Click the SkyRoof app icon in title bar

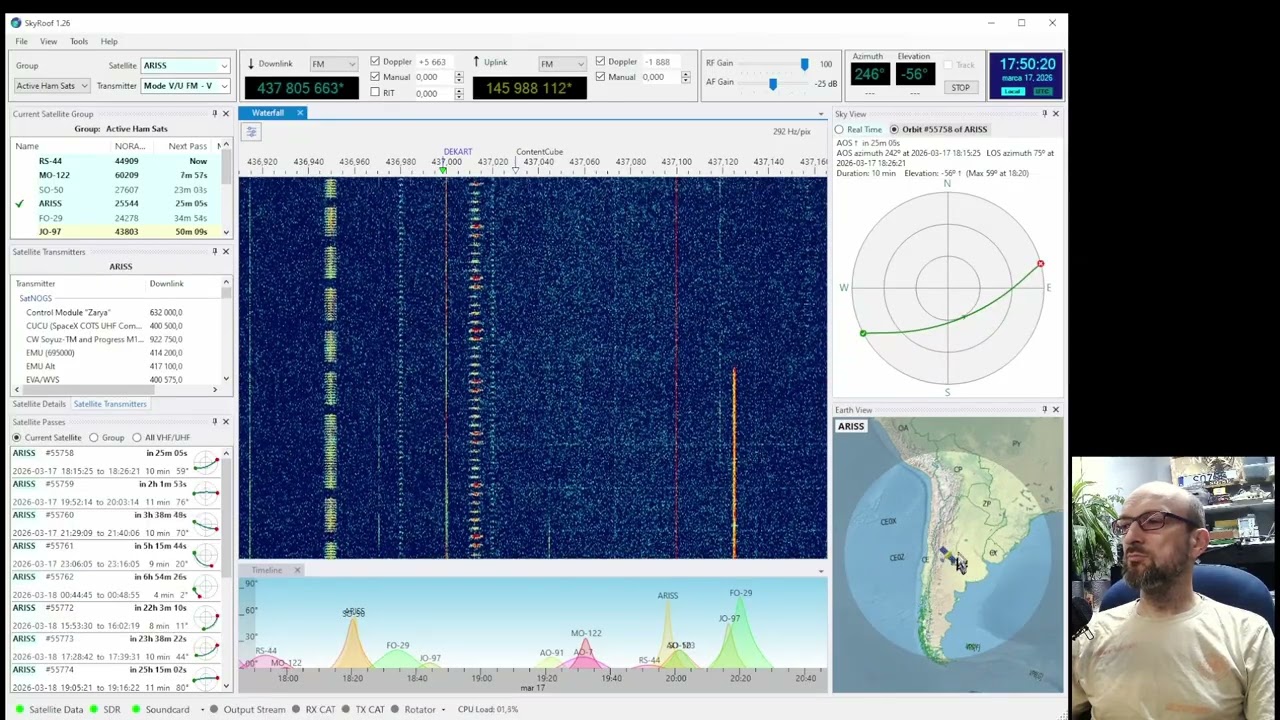click(x=15, y=22)
